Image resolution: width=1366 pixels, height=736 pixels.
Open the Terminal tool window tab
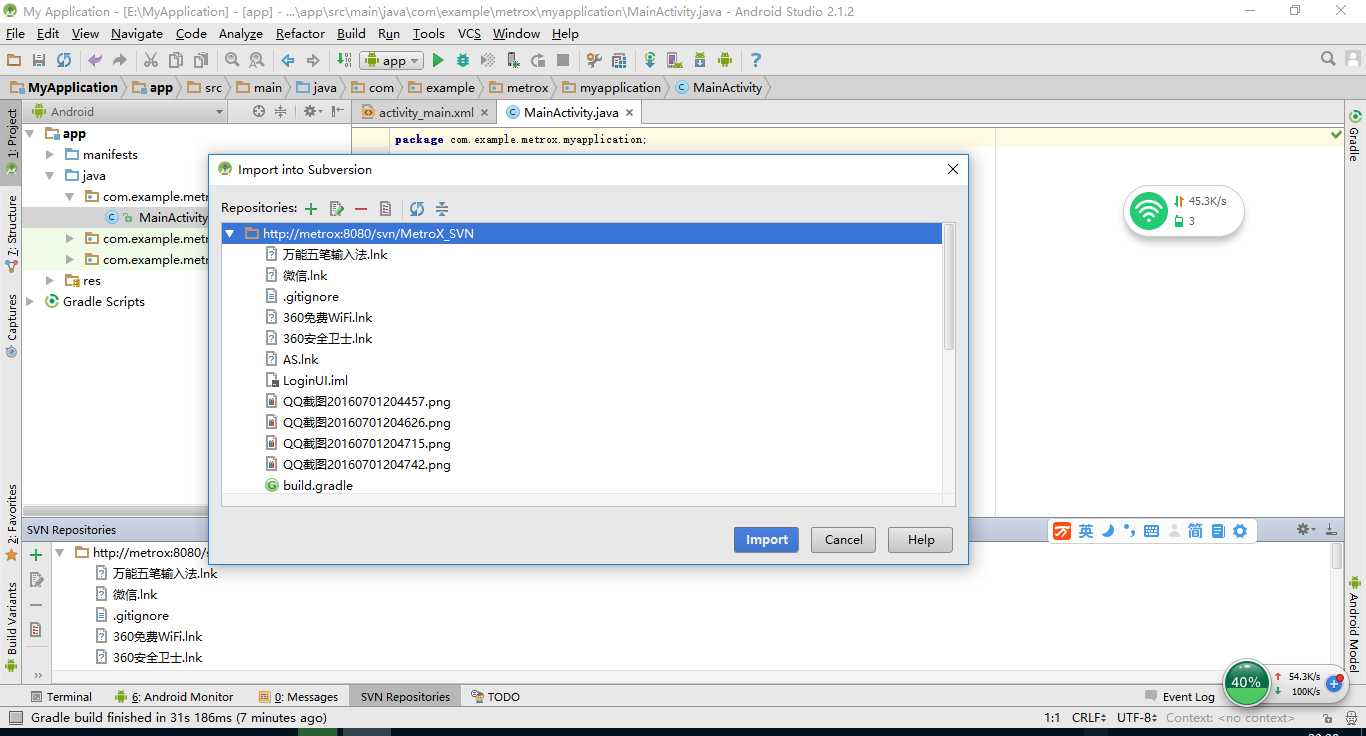[x=61, y=696]
